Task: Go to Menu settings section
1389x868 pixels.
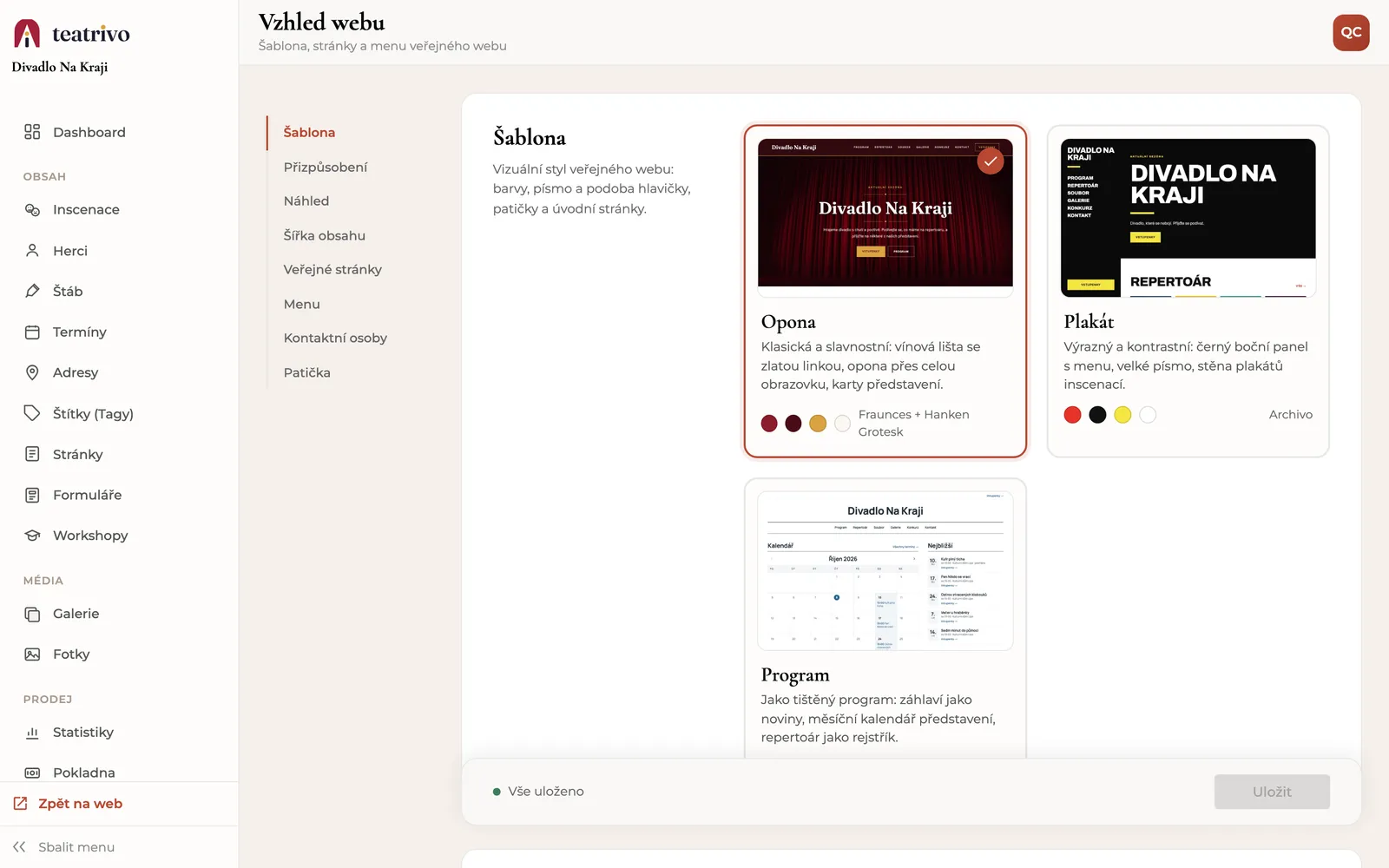Action: click(x=302, y=304)
